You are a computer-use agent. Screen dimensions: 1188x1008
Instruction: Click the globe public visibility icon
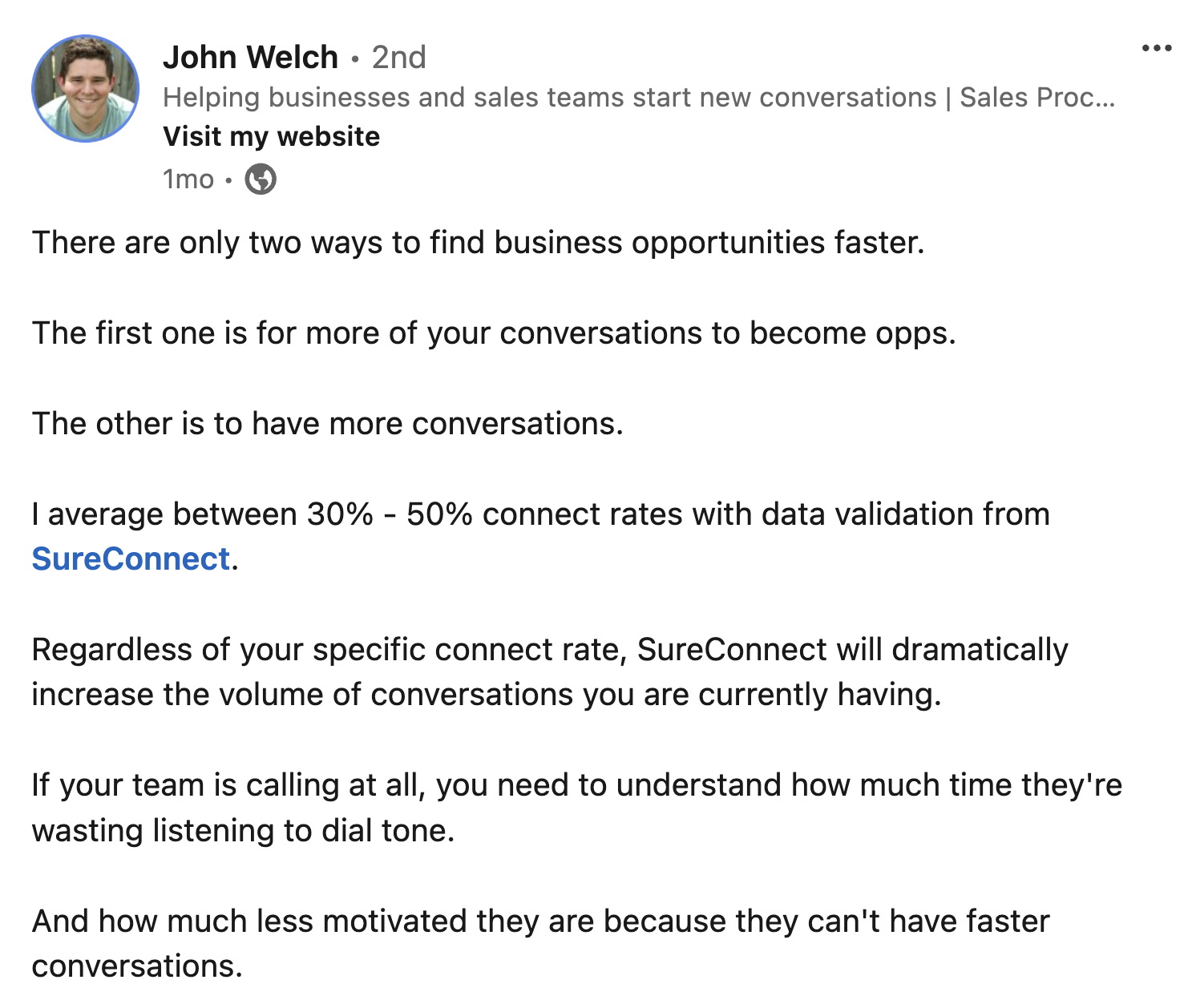261,179
